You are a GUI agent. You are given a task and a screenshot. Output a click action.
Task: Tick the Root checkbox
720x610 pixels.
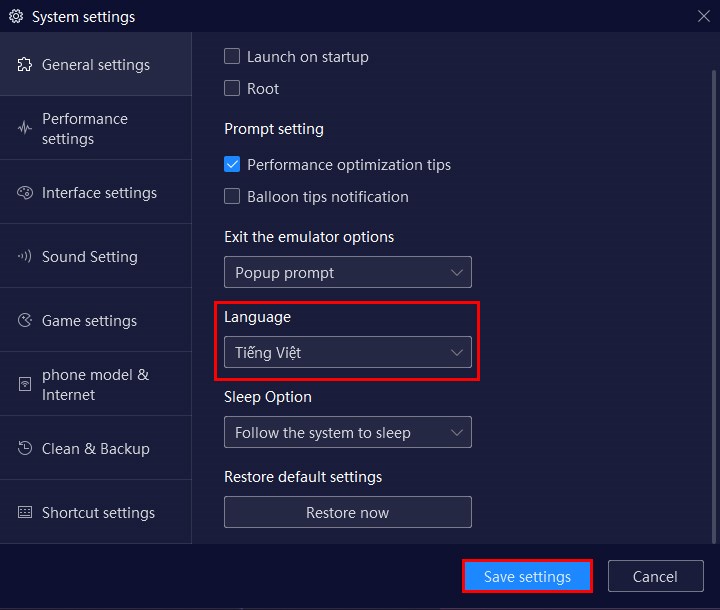(x=232, y=89)
